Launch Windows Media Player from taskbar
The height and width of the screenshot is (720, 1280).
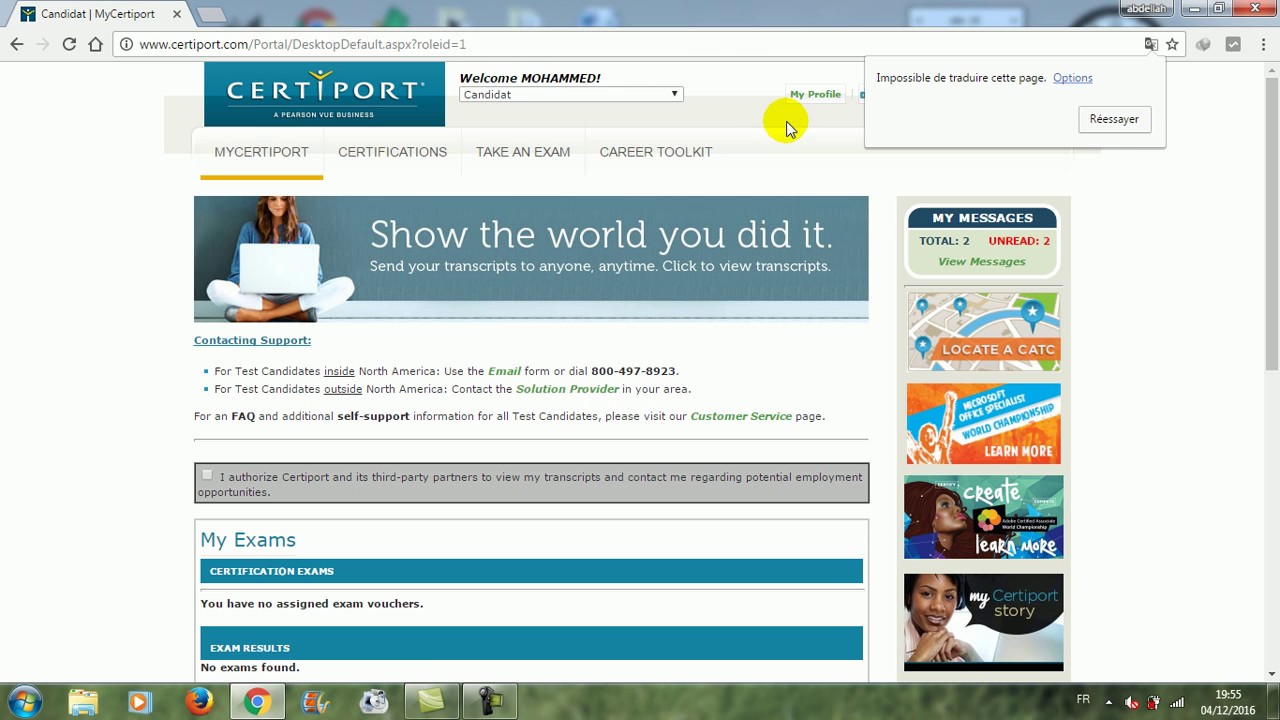[x=139, y=702]
